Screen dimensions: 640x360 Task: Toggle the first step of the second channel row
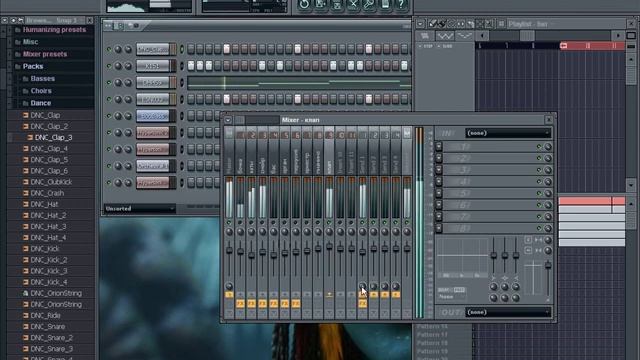191,66
